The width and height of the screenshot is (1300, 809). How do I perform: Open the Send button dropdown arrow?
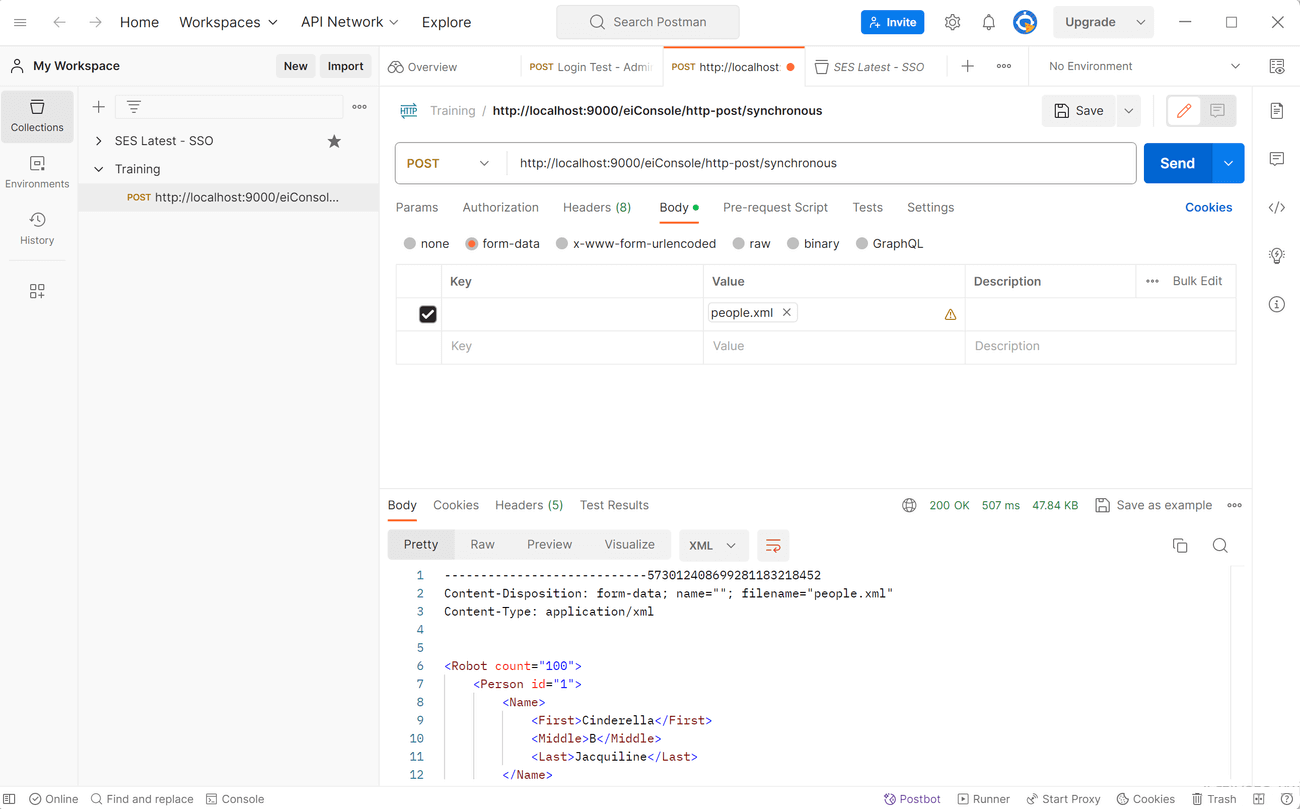pos(1228,163)
